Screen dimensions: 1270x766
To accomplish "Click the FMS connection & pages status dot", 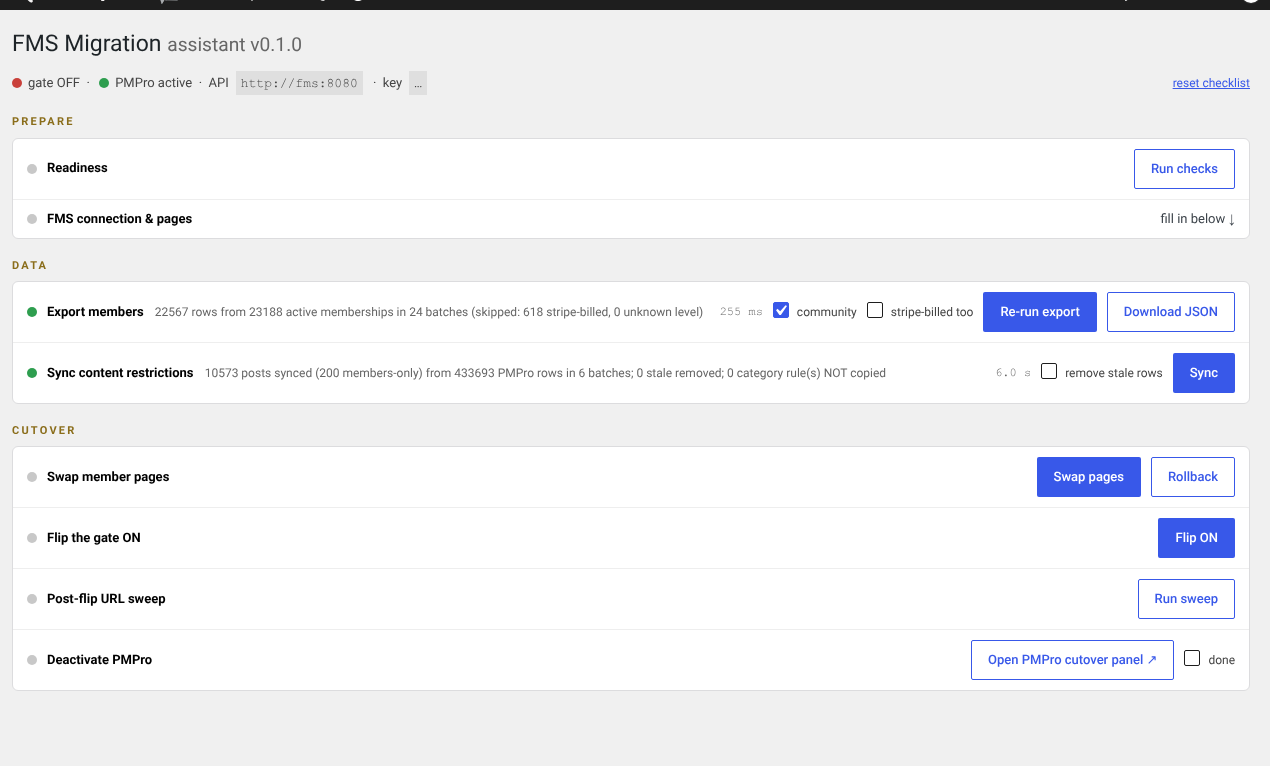I will click(32, 219).
